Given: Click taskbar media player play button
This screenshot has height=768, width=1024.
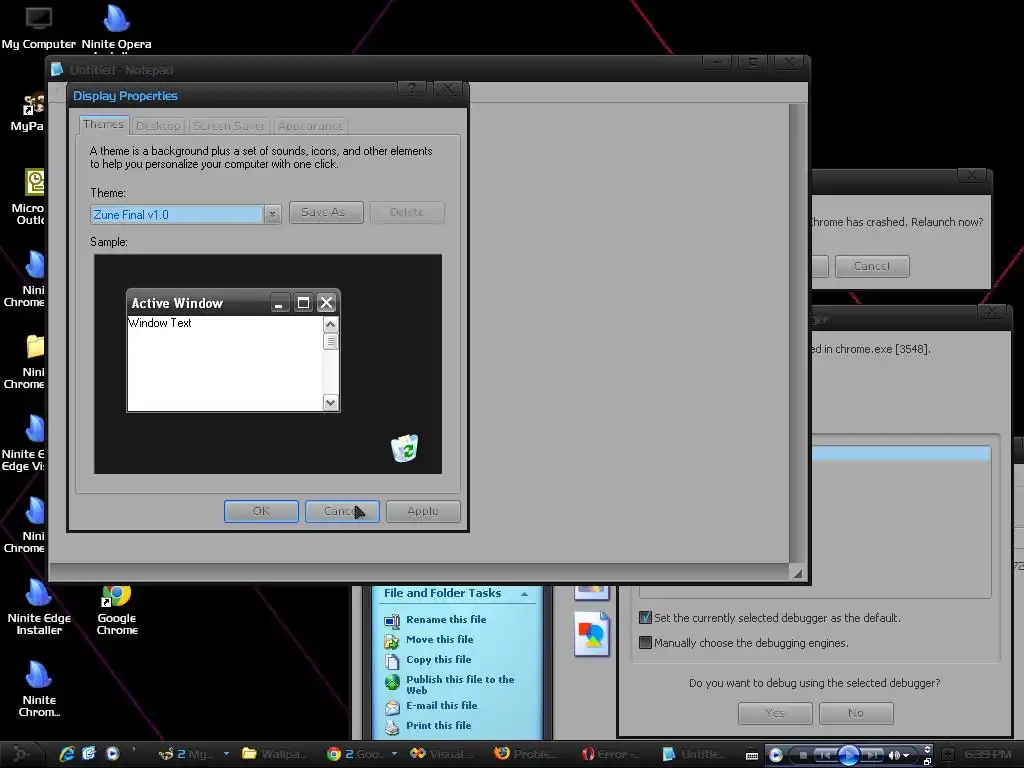Looking at the screenshot, I should click(848, 755).
